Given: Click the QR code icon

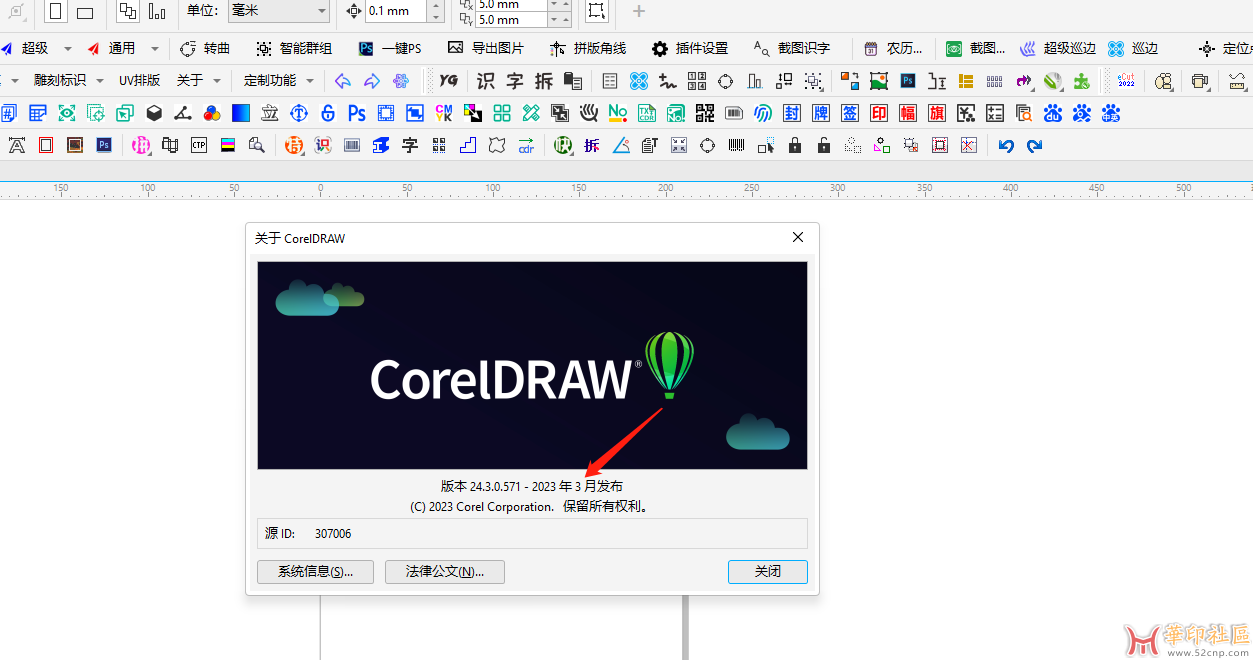Looking at the screenshot, I should click(705, 114).
